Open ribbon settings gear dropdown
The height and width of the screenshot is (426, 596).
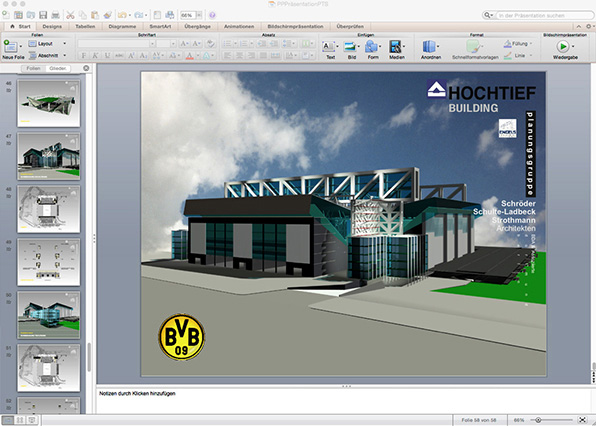point(590,26)
